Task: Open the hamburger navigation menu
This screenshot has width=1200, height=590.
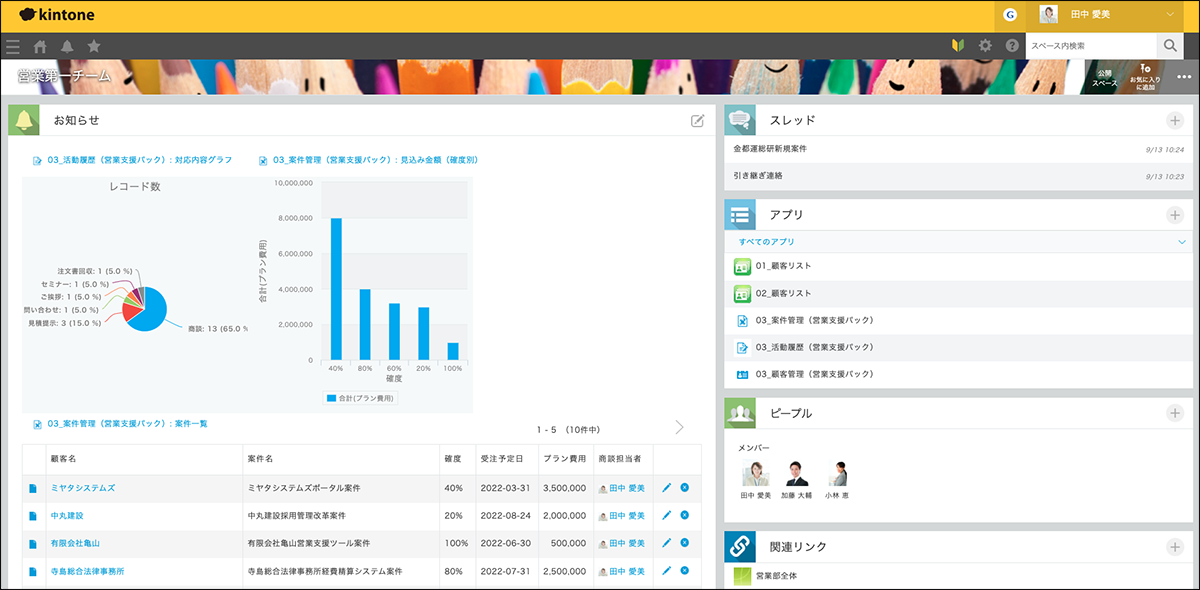Action: [13, 45]
